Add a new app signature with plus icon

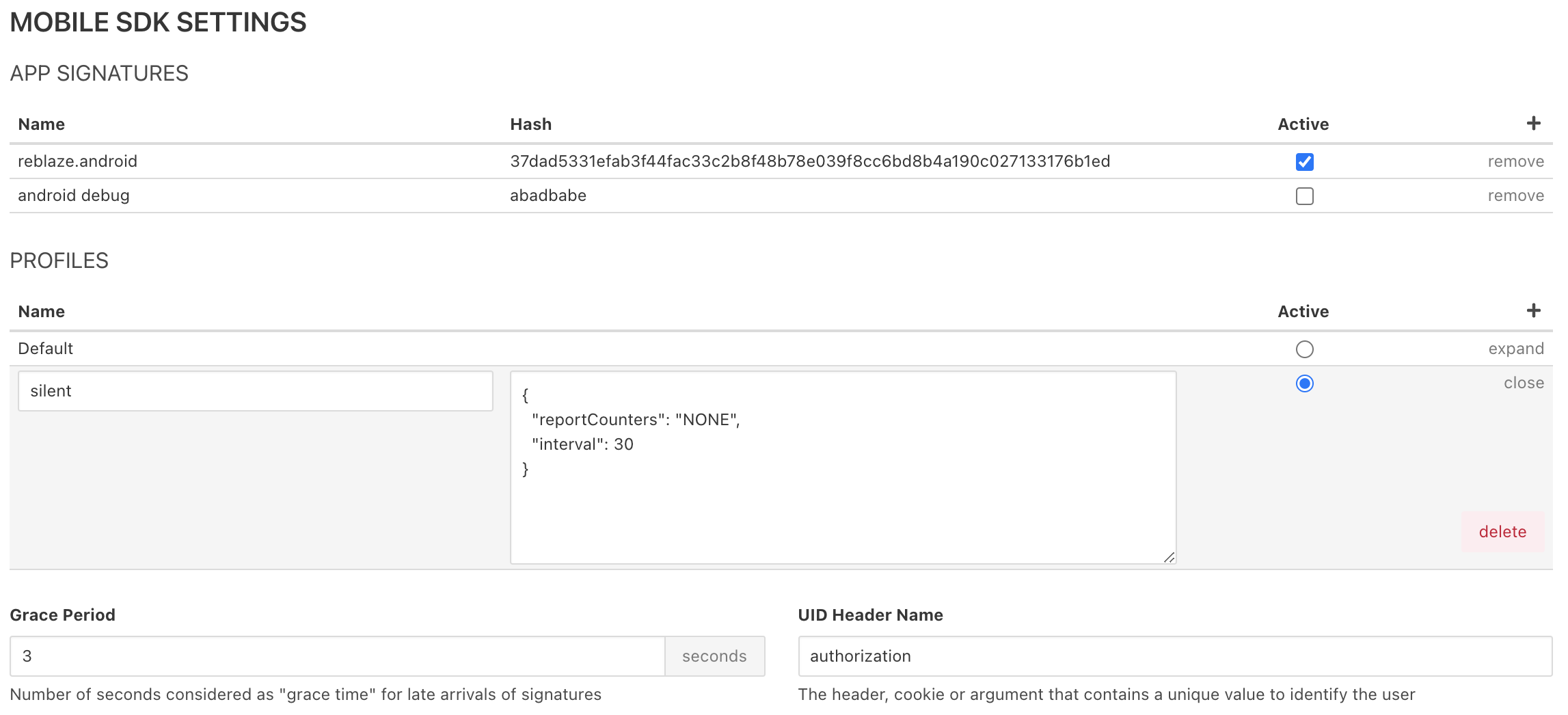tap(1533, 123)
